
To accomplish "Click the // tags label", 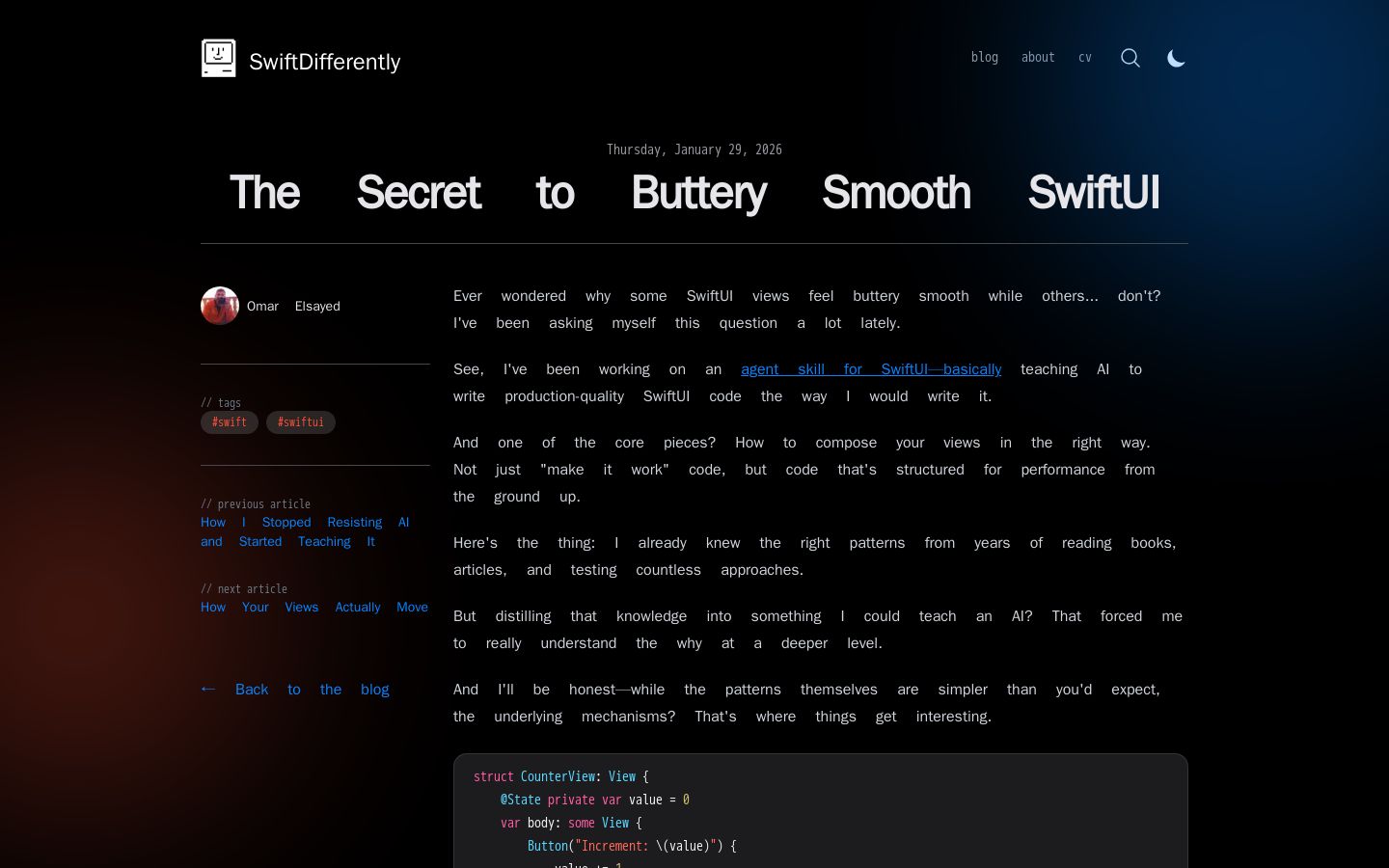I will tap(221, 403).
